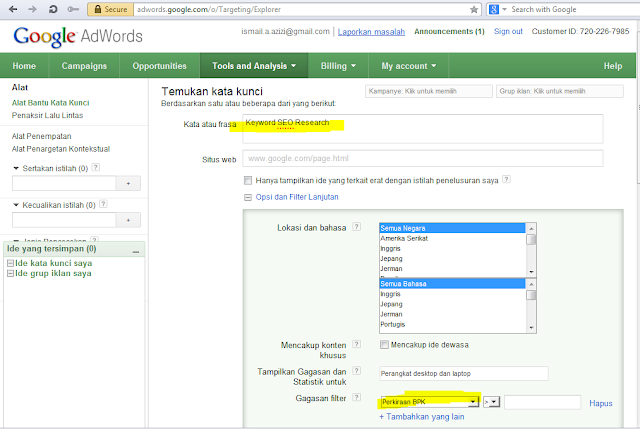Reload the page with refresh icon

coord(53,9)
